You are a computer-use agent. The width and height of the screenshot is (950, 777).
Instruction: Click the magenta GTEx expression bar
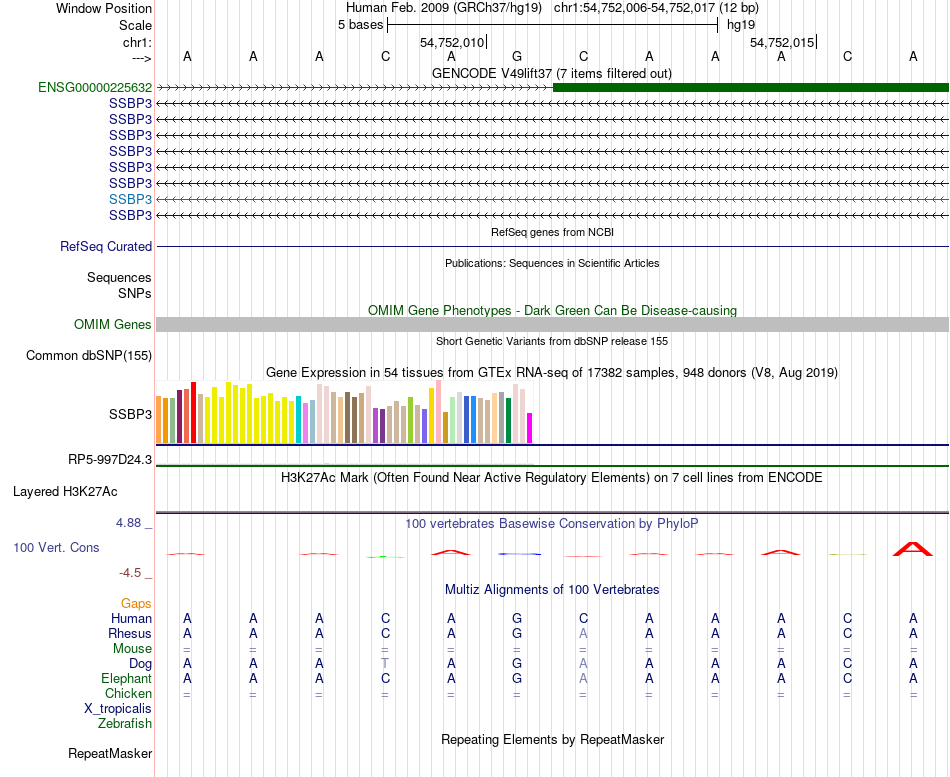coord(530,428)
